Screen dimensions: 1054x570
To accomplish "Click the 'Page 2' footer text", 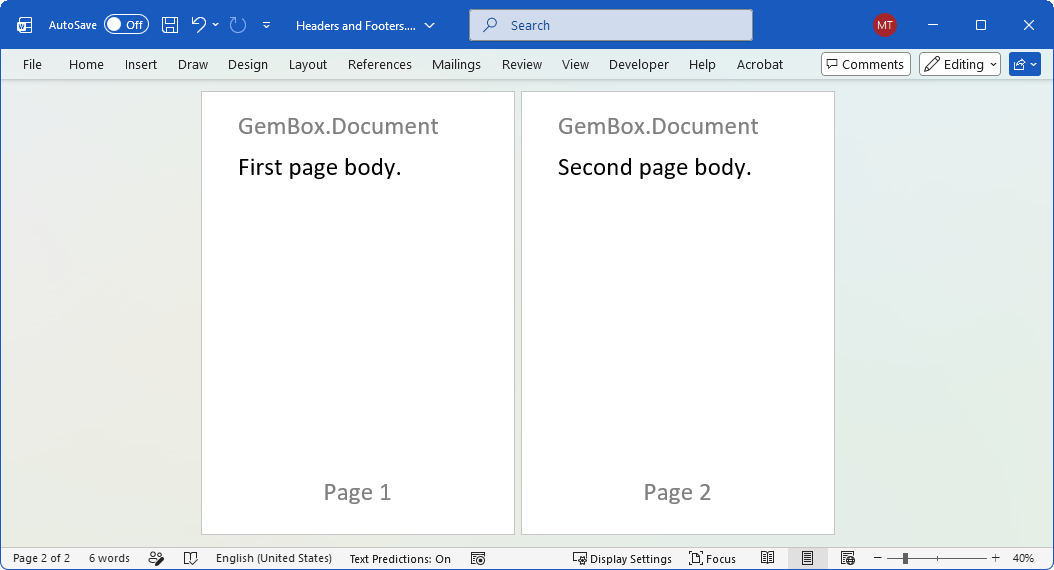I will click(677, 493).
